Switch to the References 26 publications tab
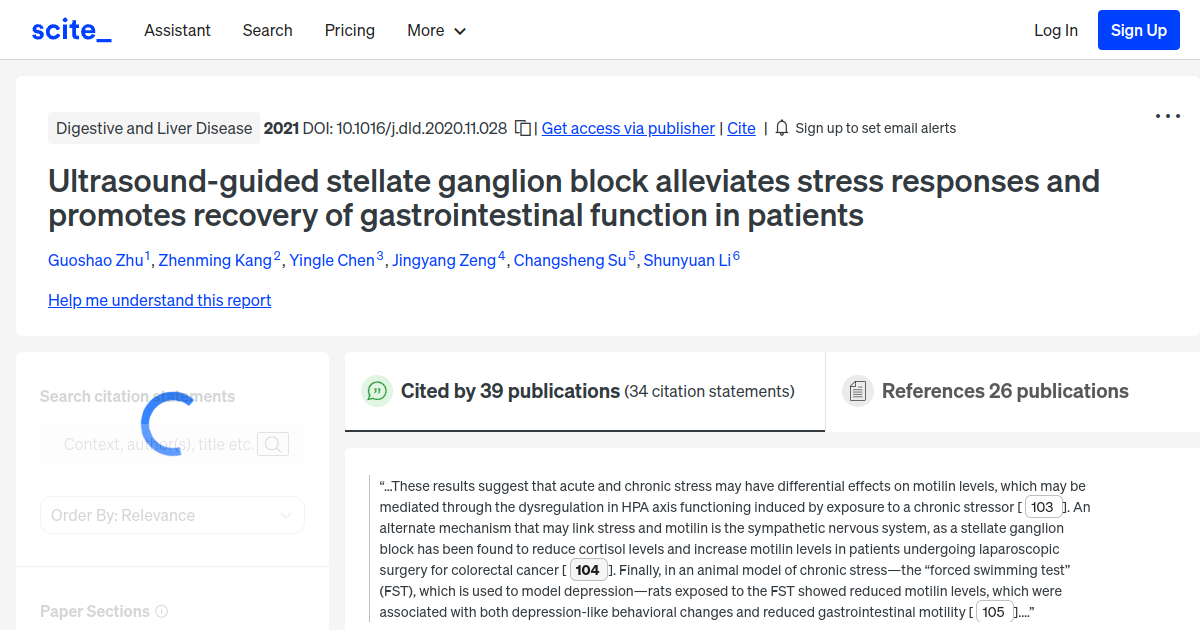 point(1004,390)
